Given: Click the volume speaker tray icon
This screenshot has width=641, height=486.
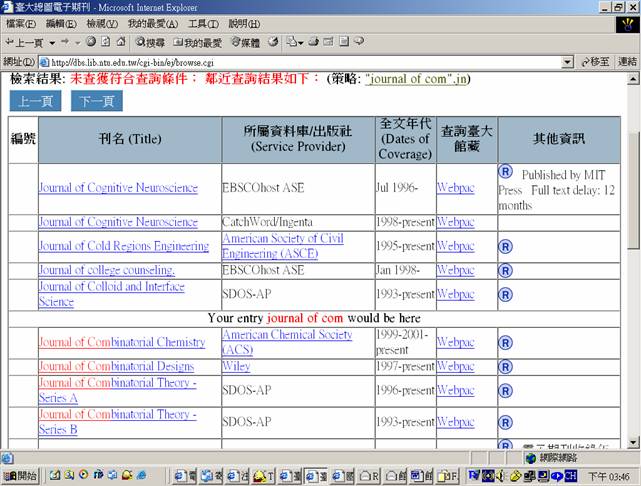Looking at the screenshot, I should click(x=500, y=475).
